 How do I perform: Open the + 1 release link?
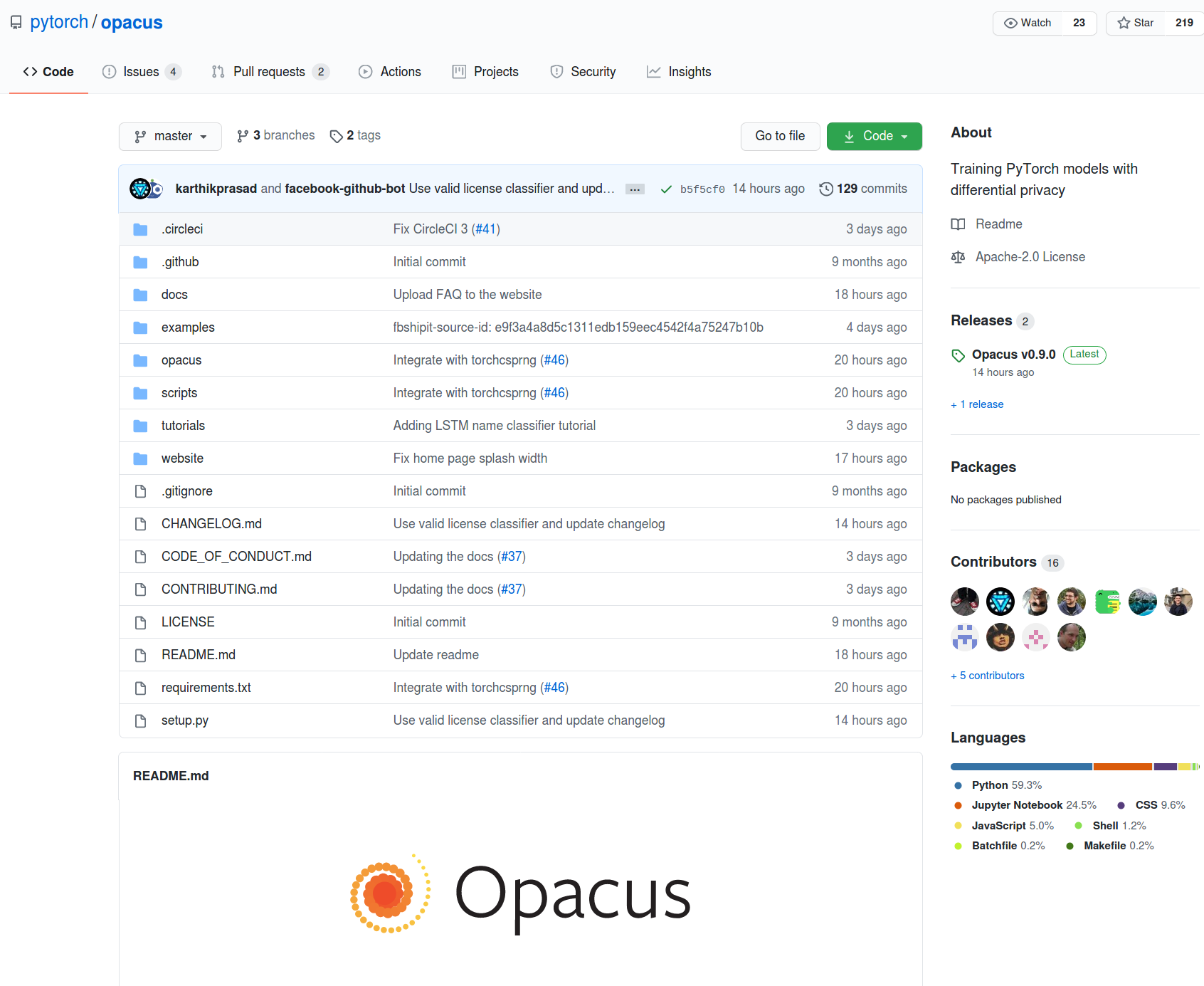977,404
